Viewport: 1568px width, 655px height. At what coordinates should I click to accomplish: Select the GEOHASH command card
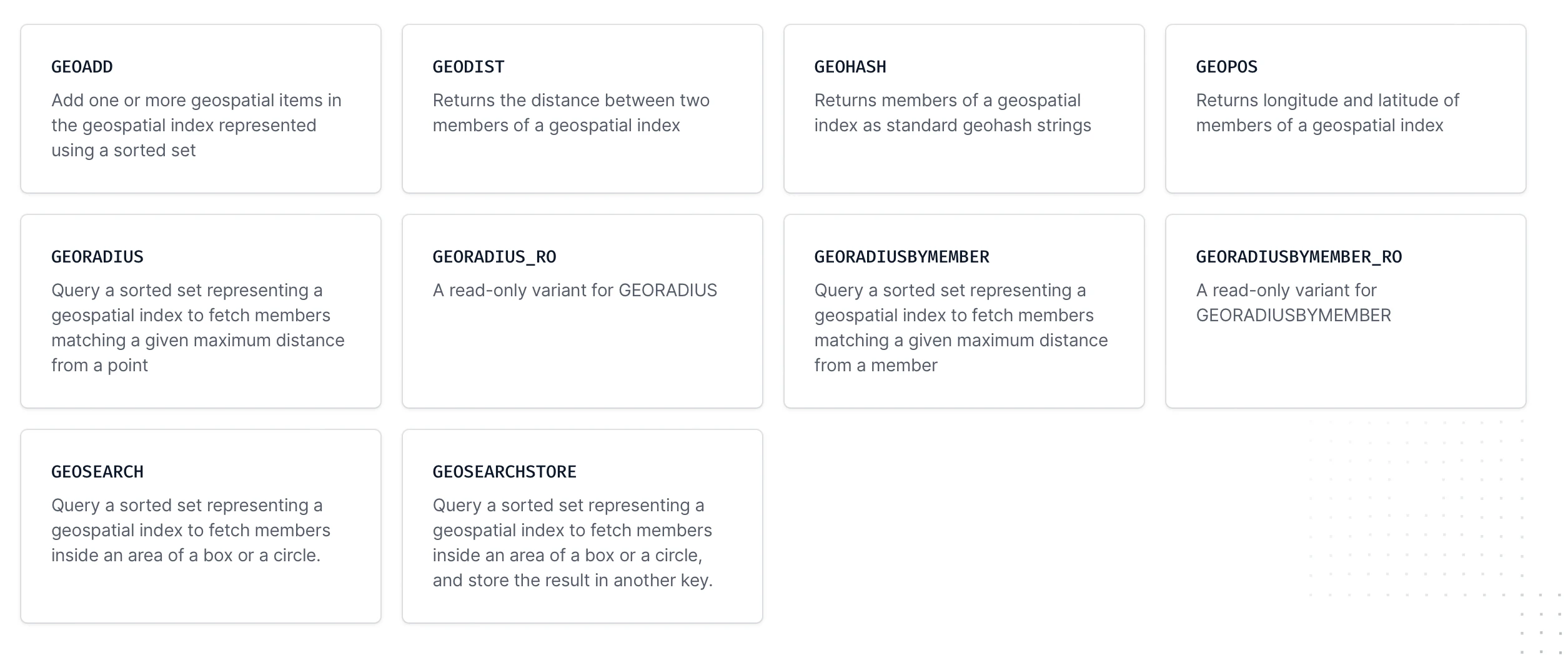pyautogui.click(x=964, y=109)
